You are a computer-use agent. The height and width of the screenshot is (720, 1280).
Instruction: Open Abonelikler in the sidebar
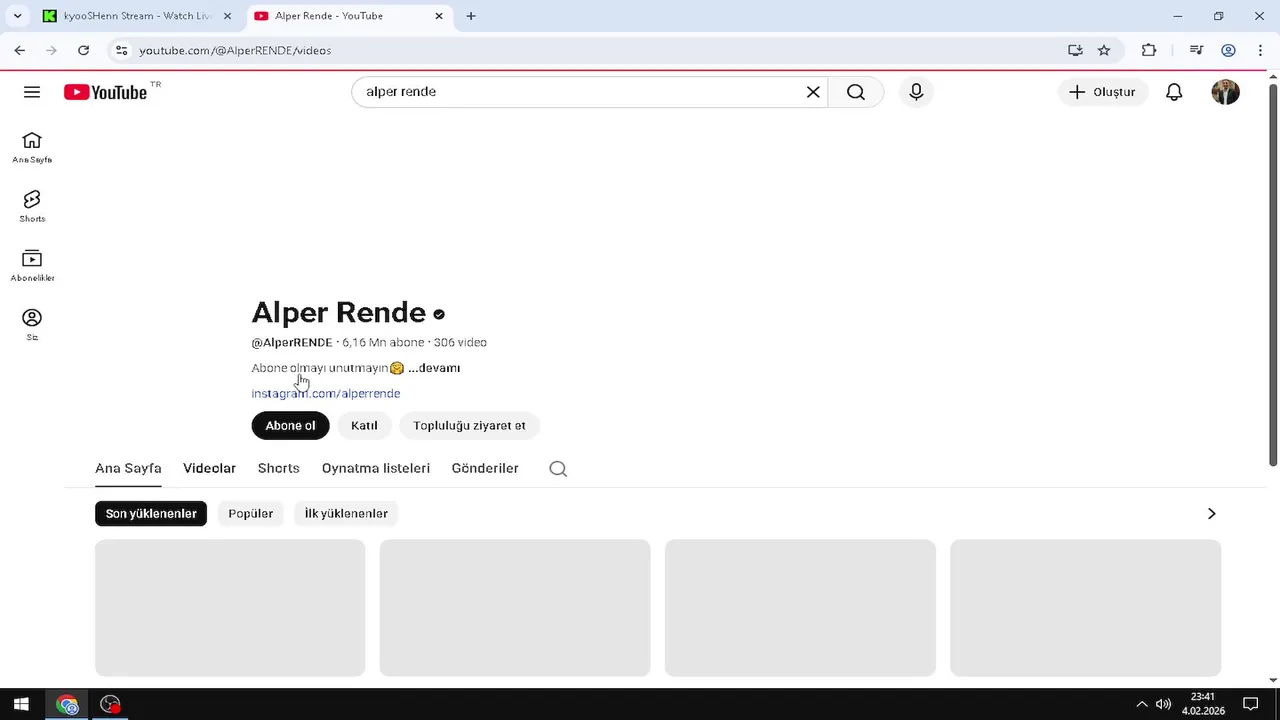pos(32,265)
